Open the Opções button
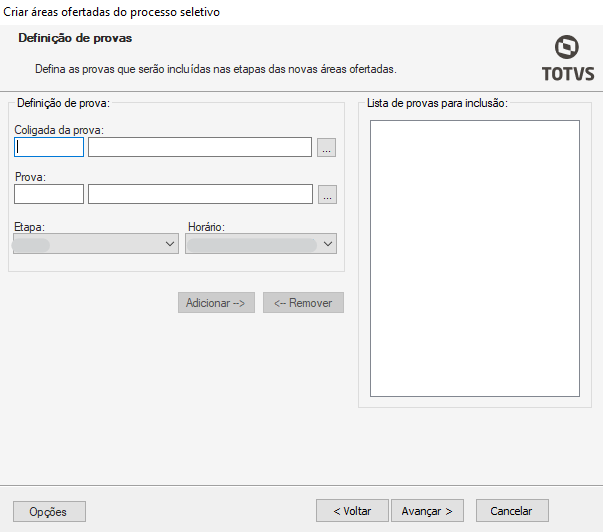 coord(48,511)
